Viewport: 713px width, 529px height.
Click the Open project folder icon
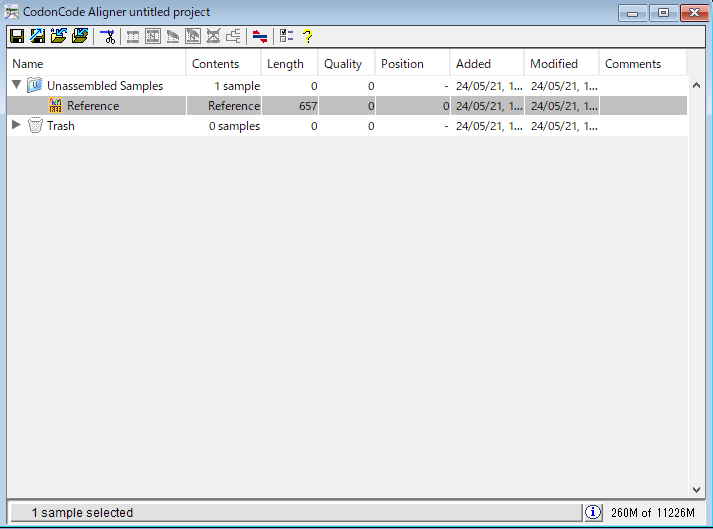point(80,37)
